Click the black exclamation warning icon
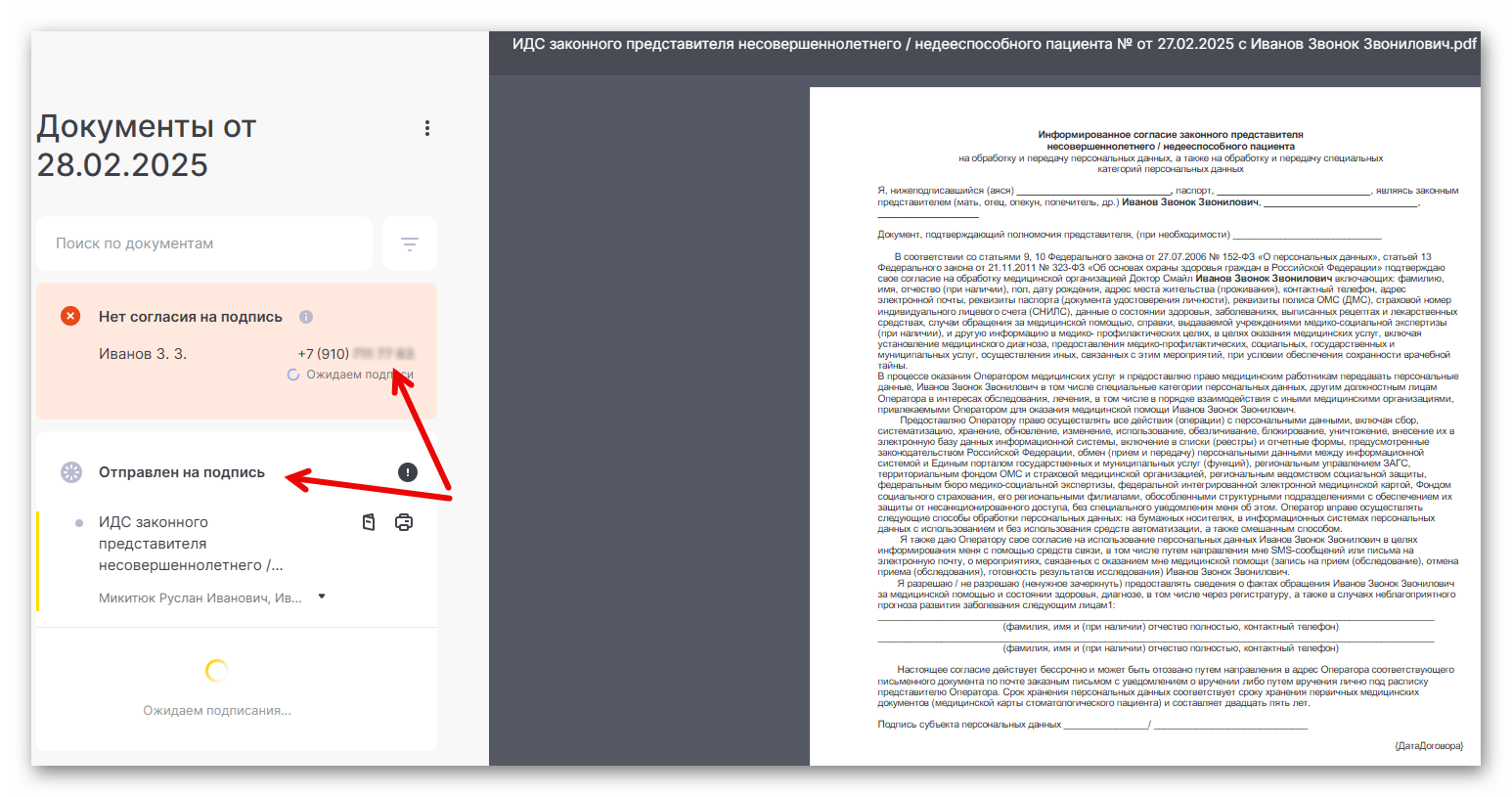Image resolution: width=1512 pixels, height=797 pixels. (x=408, y=472)
